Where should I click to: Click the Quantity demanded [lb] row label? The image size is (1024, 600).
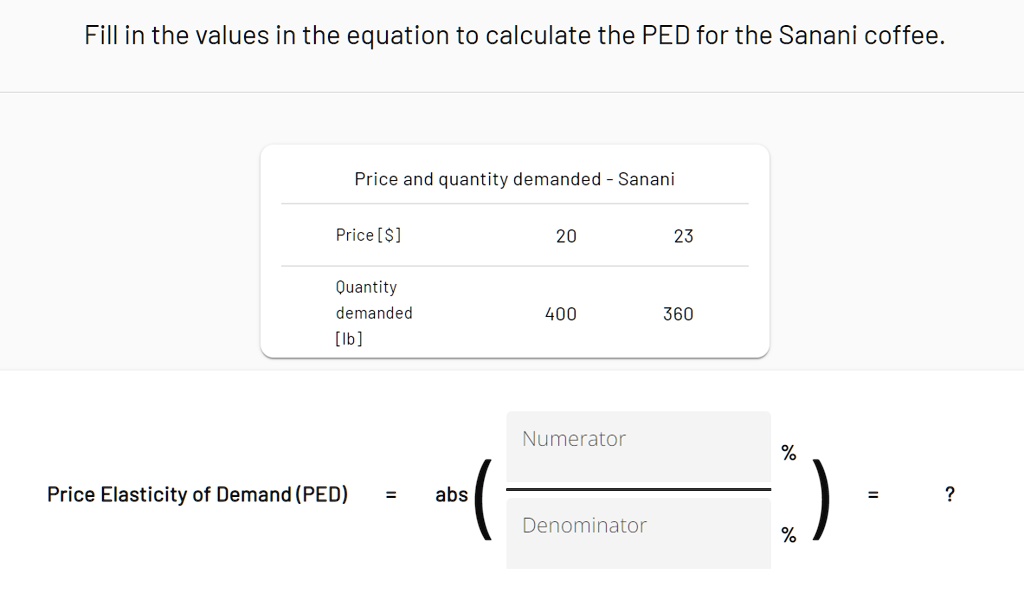[x=374, y=312]
